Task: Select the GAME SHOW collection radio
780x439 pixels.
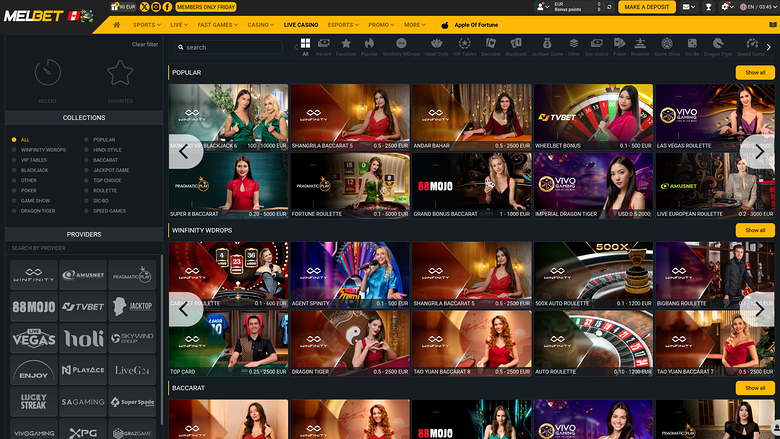Action: (x=14, y=201)
